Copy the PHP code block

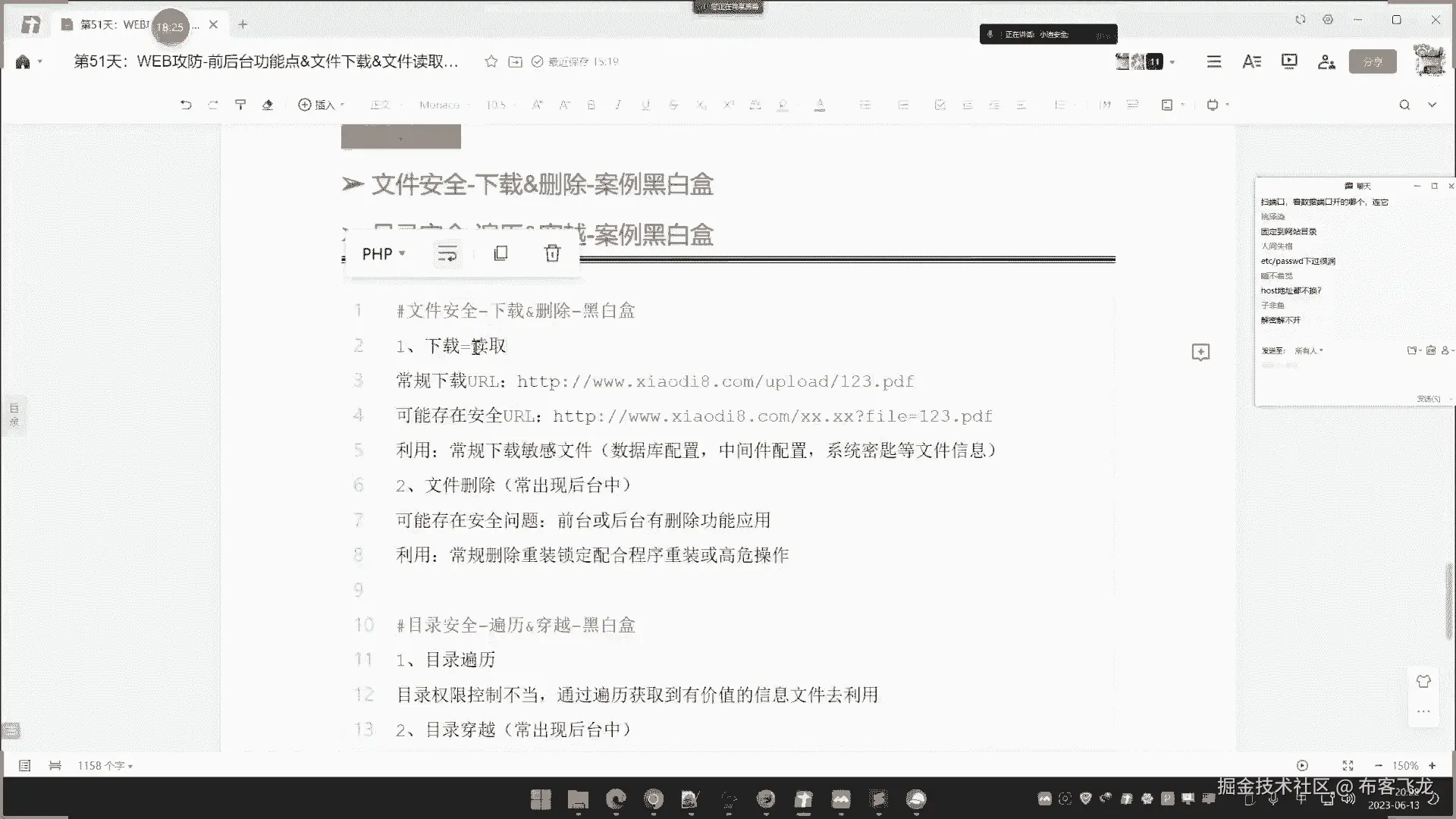tap(500, 253)
